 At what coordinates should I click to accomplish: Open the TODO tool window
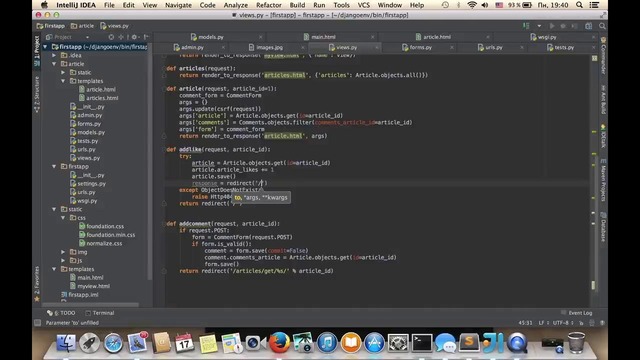pos(61,313)
